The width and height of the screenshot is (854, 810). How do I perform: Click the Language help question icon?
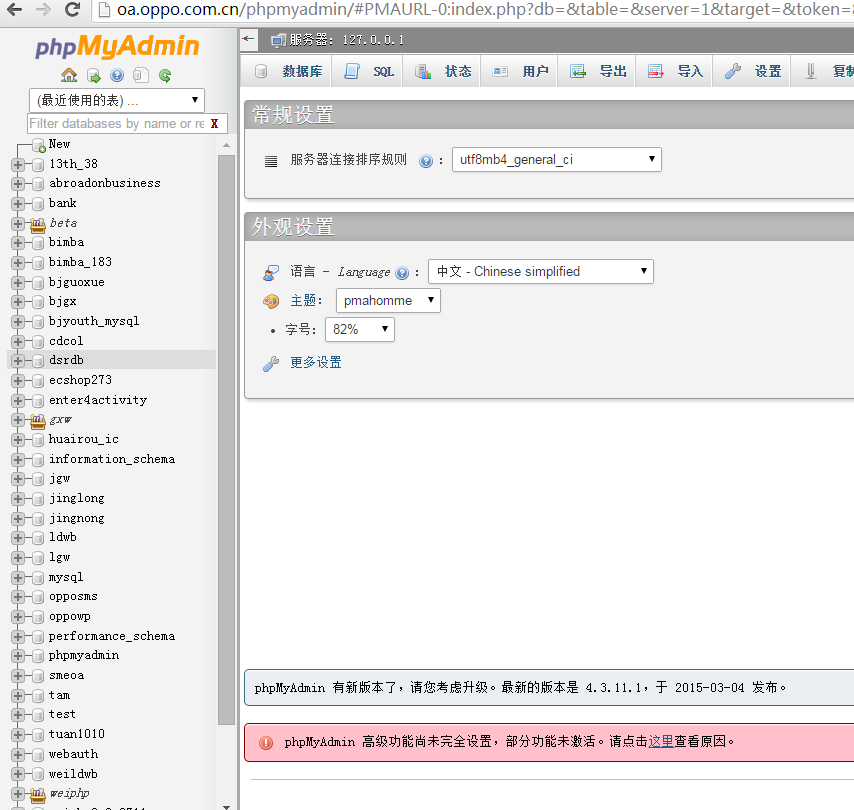[x=402, y=273]
